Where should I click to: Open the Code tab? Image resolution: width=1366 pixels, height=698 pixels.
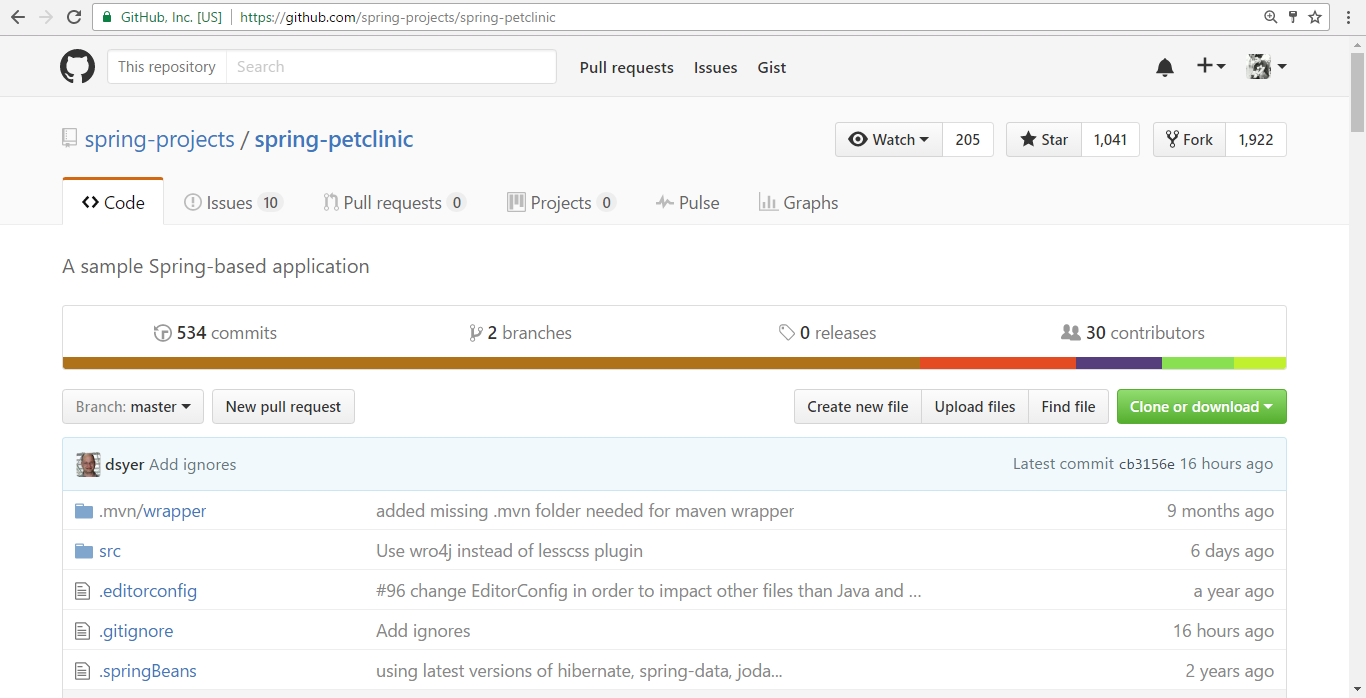pyautogui.click(x=113, y=202)
